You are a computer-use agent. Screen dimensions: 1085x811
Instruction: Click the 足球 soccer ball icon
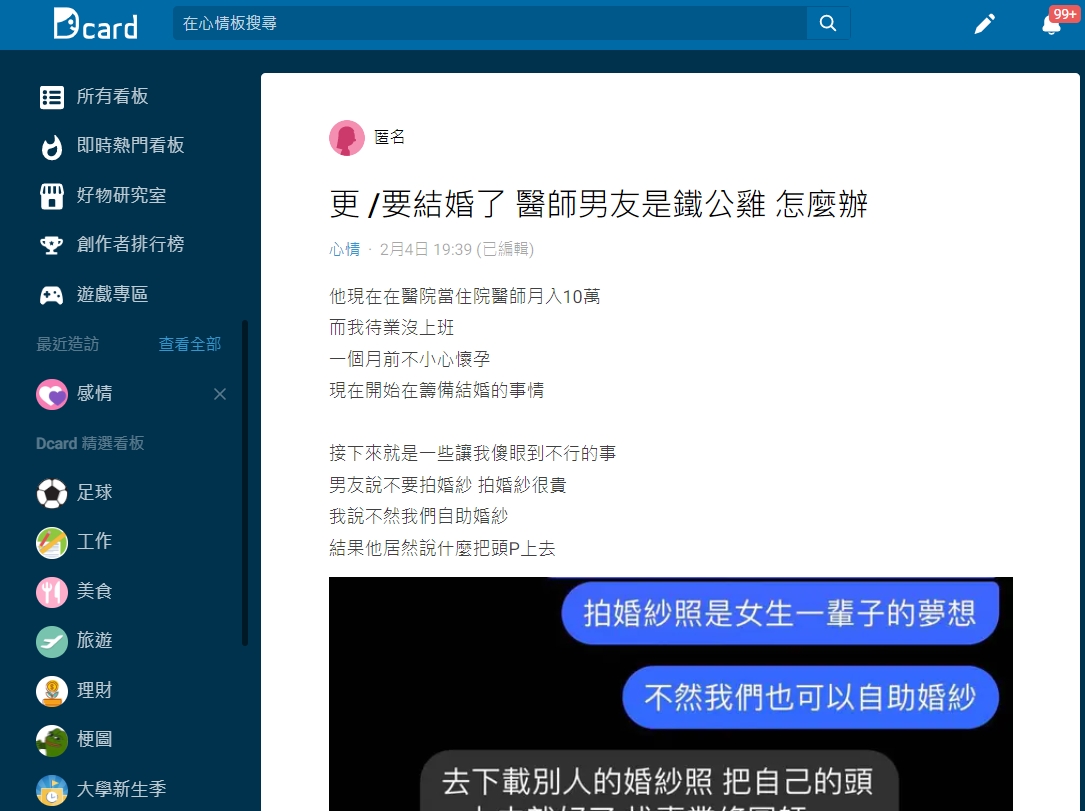pos(52,493)
